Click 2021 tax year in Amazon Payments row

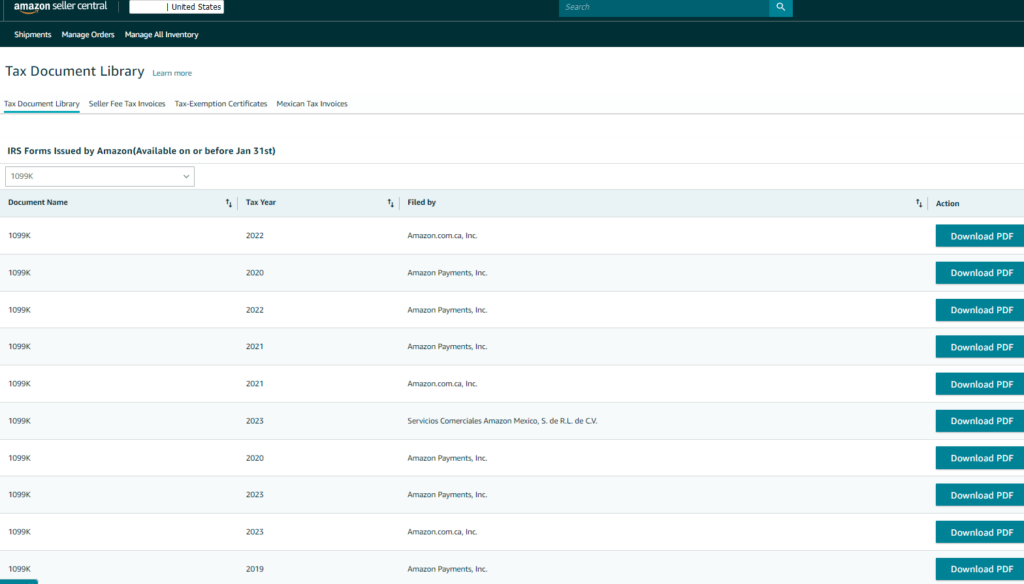(255, 347)
